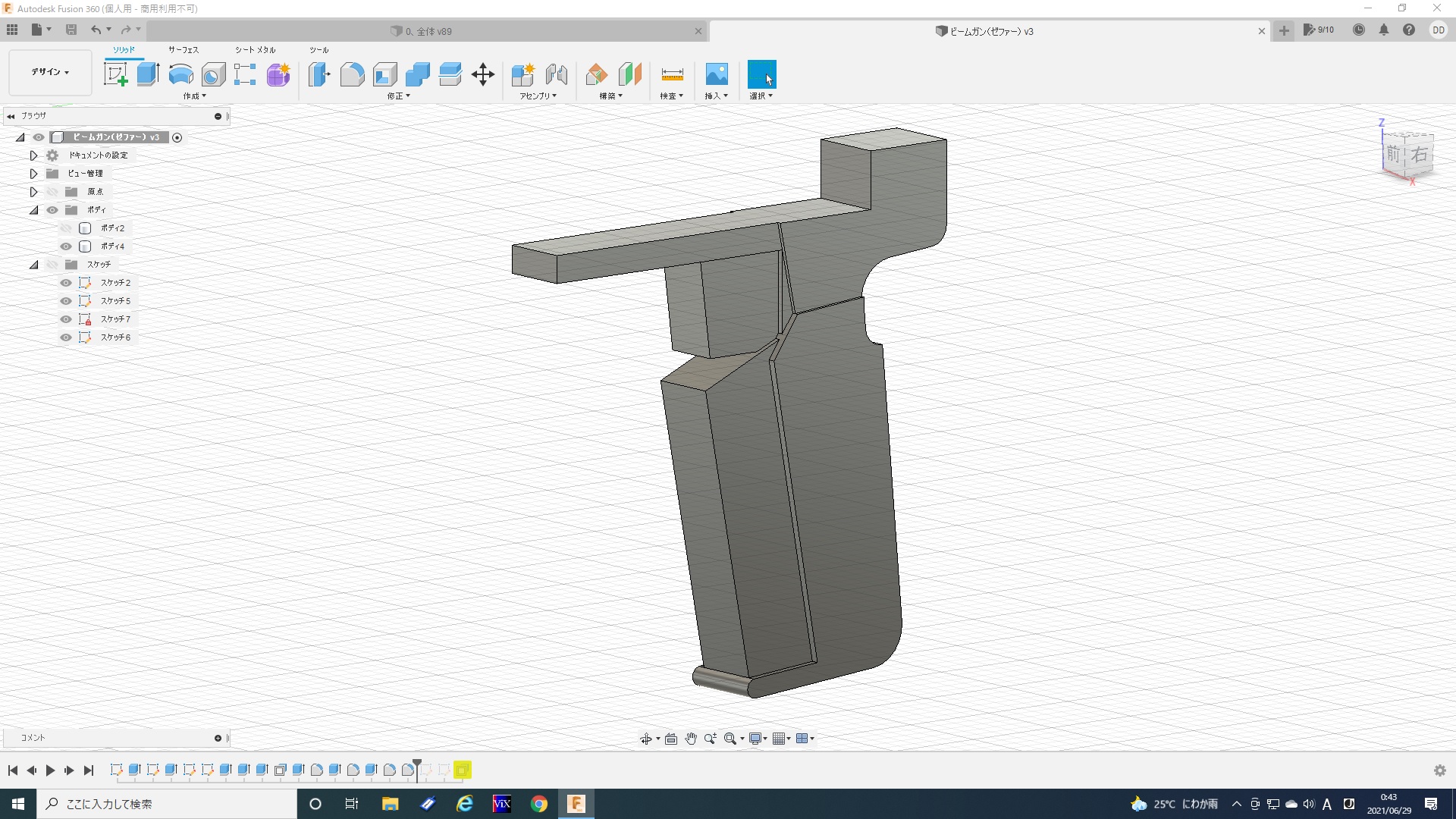1456x819 pixels.
Task: Click the Shell tool icon
Action: (384, 74)
